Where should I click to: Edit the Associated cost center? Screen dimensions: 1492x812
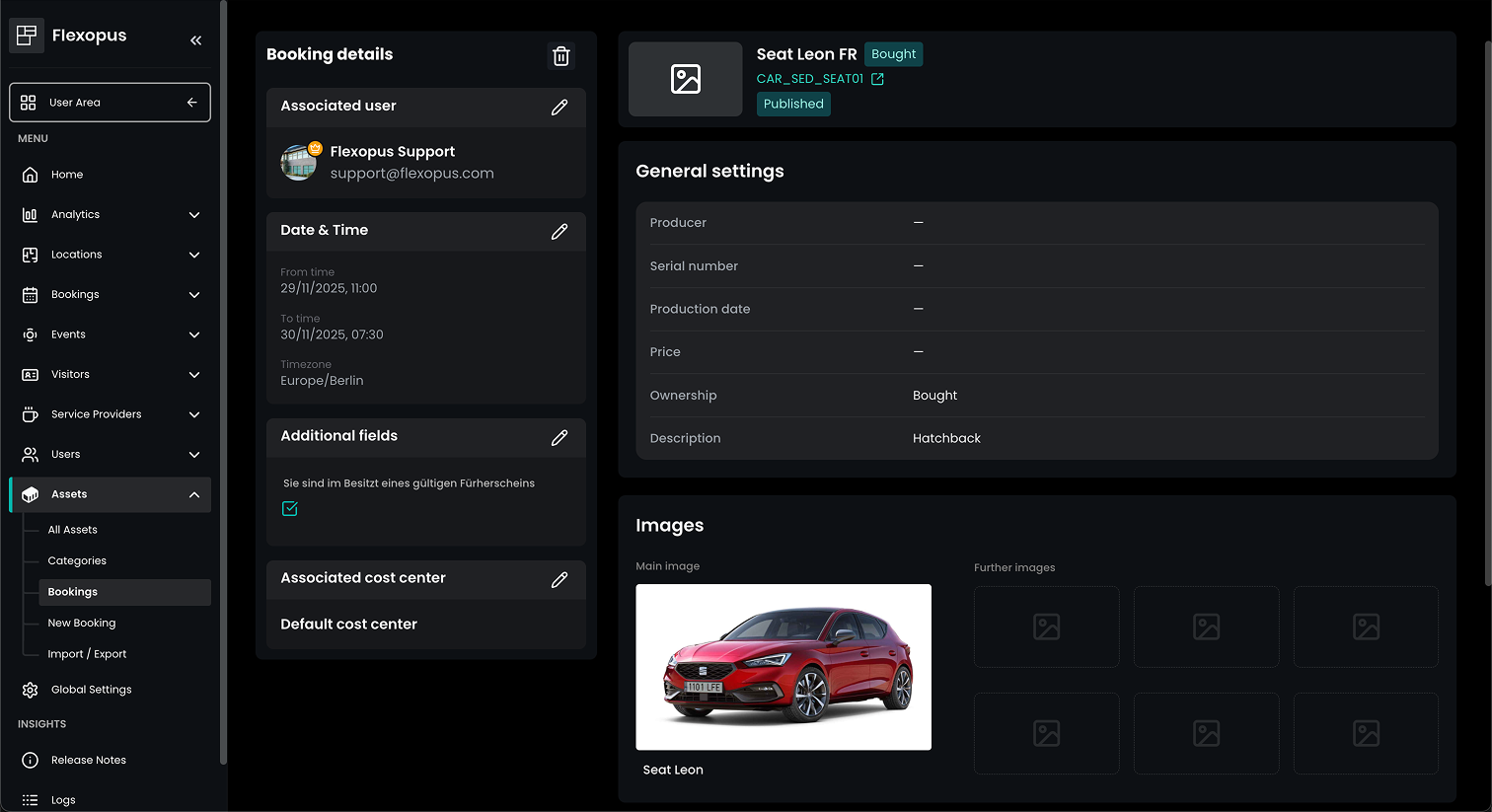[559, 579]
